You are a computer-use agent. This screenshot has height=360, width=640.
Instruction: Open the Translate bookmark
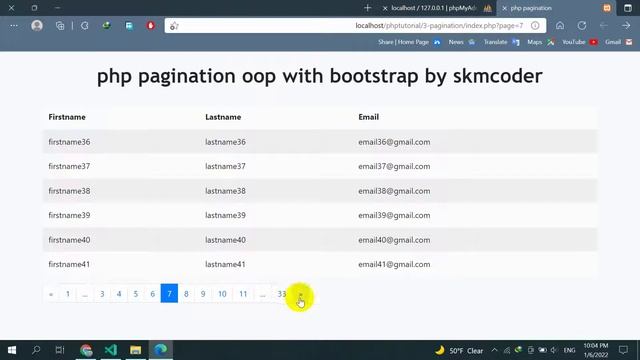[x=501, y=42]
